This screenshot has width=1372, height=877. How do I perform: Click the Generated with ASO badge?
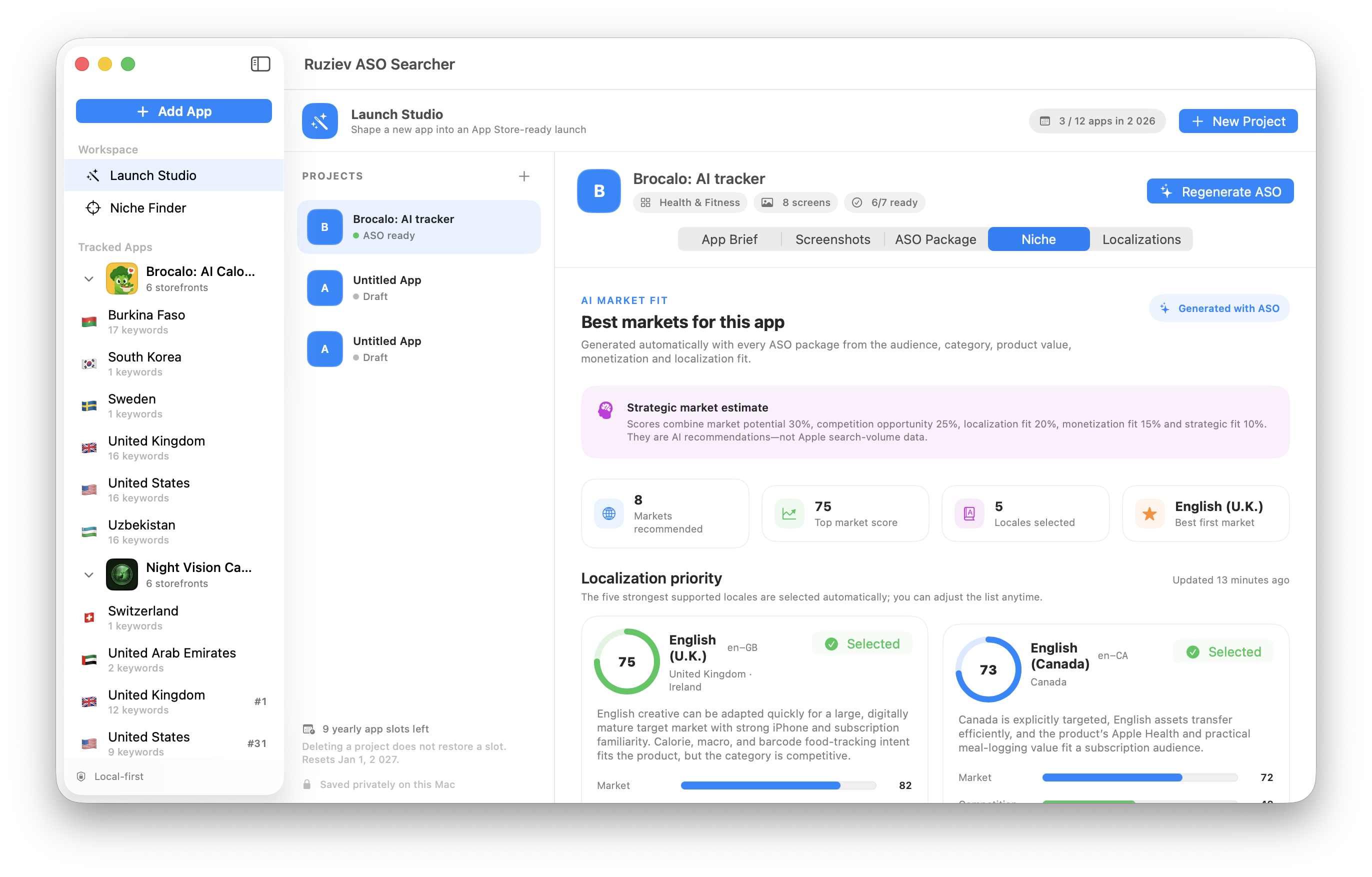tap(1218, 308)
